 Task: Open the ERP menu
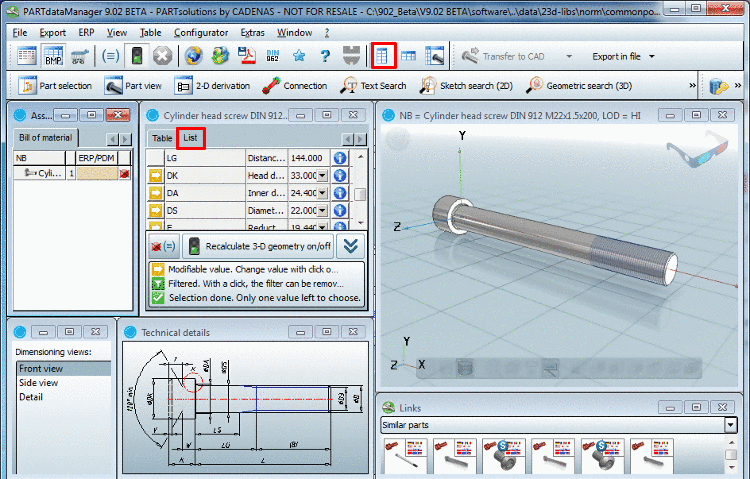click(86, 33)
